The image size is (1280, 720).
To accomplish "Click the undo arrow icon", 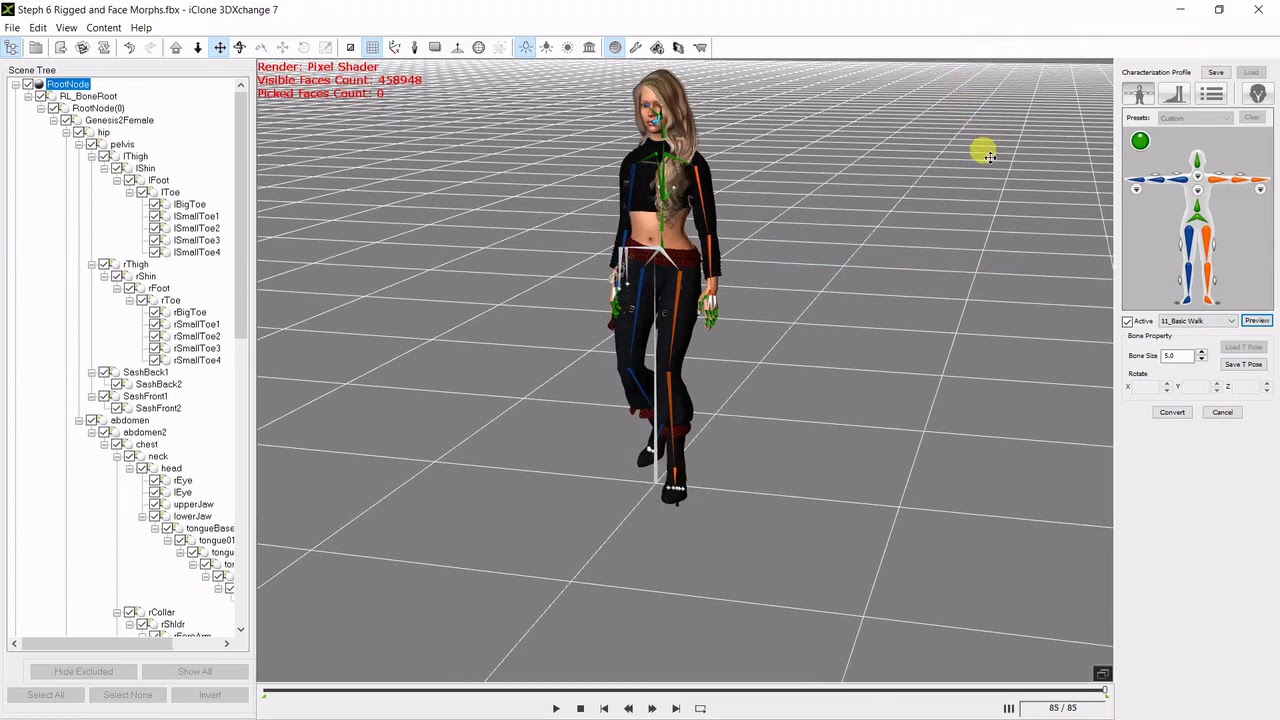I will [x=129, y=47].
